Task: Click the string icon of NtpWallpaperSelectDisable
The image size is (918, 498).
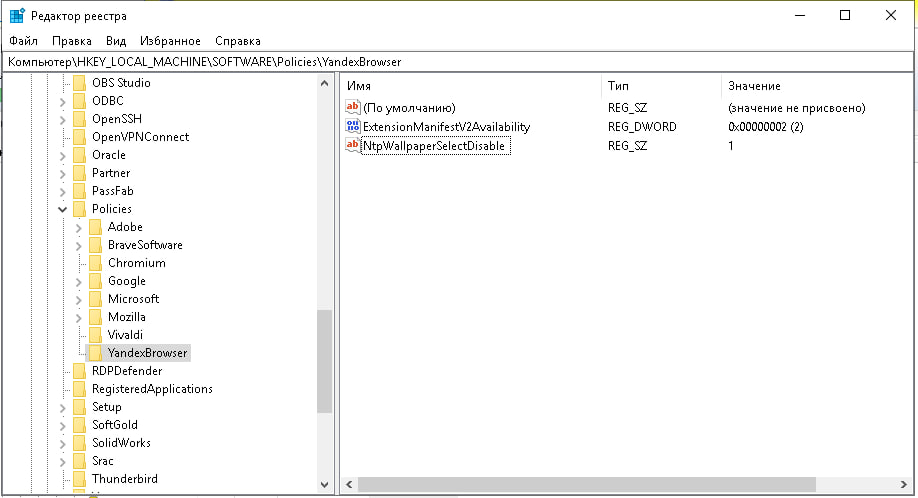Action: [x=352, y=145]
